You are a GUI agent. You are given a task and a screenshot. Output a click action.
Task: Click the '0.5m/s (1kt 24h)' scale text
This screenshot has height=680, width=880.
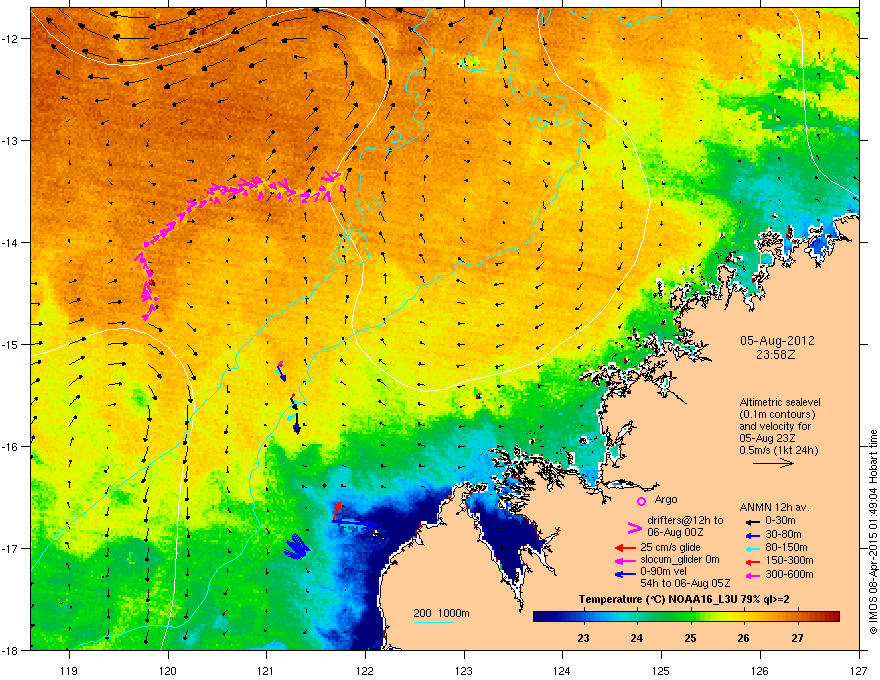click(779, 451)
